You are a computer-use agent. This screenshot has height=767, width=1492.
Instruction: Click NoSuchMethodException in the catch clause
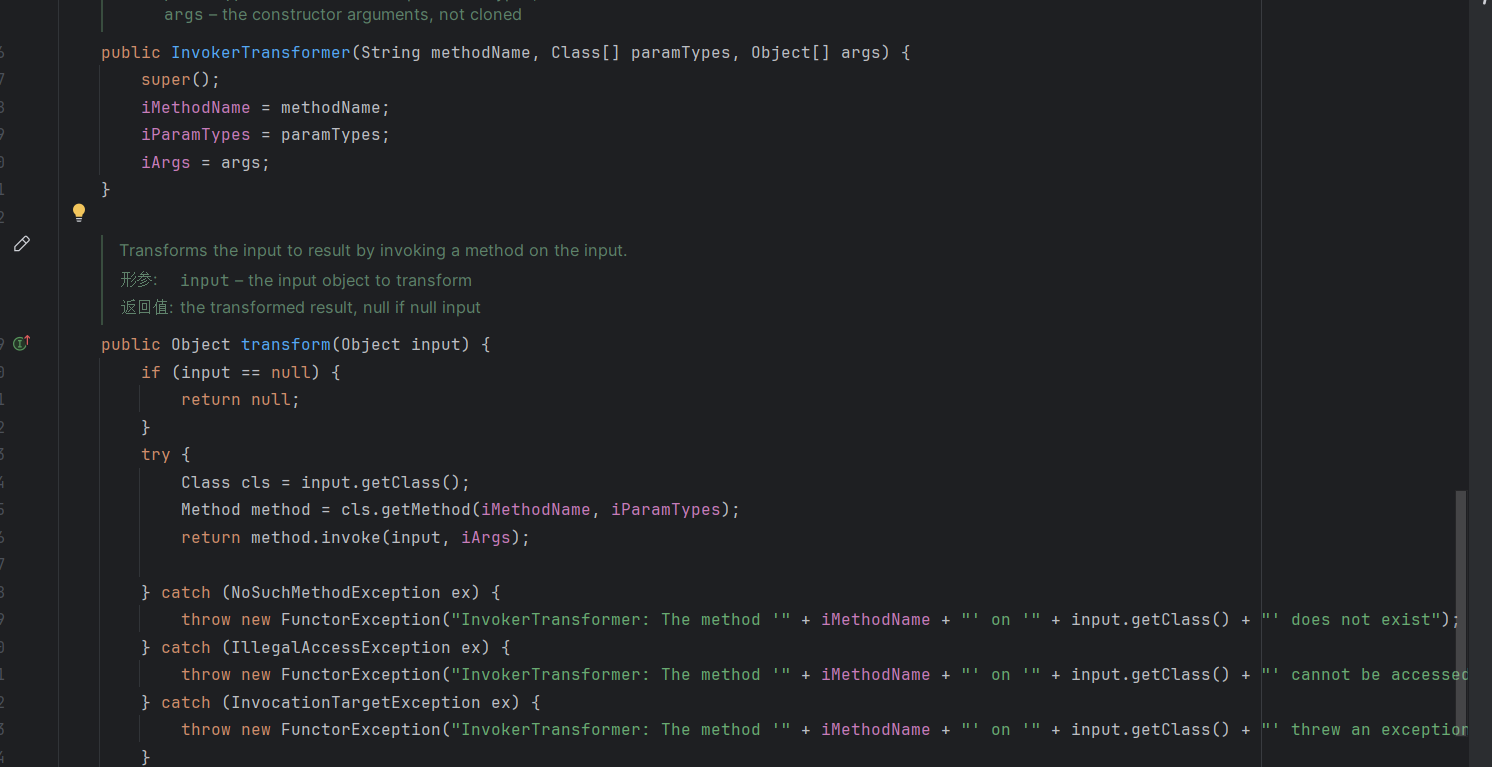336,592
